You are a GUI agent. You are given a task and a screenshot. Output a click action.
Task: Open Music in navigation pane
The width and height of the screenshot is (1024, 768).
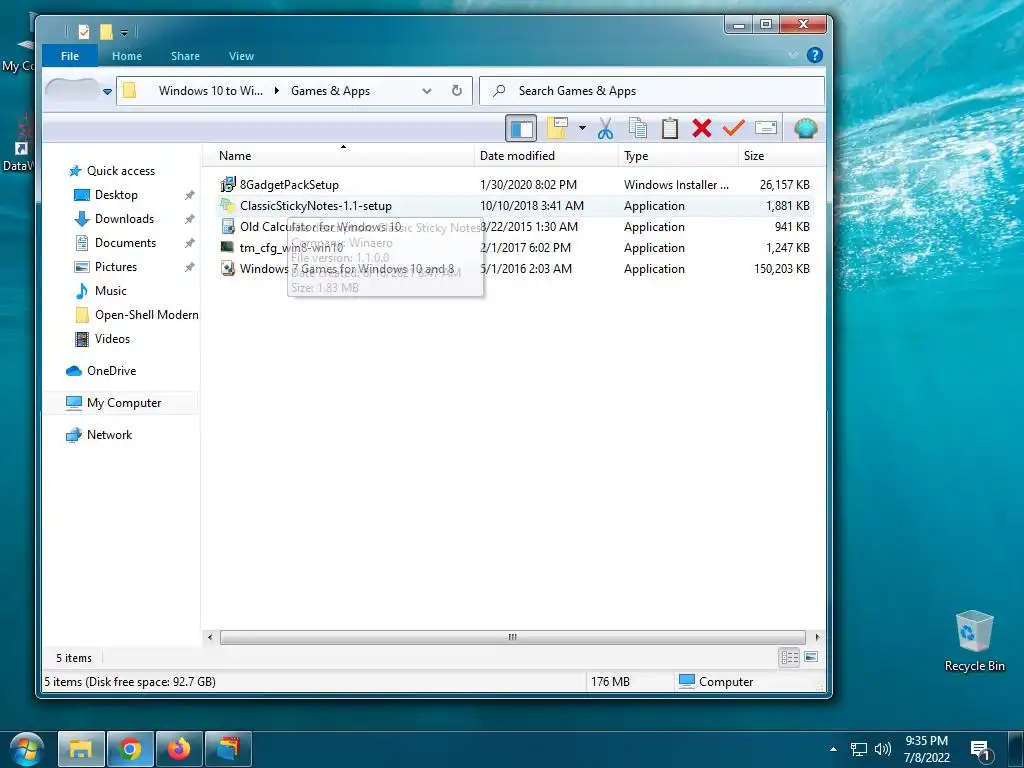point(110,291)
